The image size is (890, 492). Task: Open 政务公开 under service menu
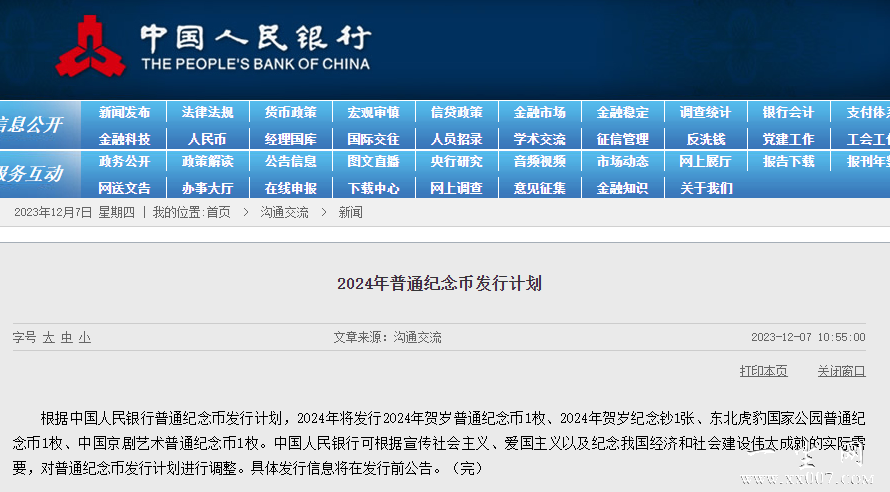(124, 162)
